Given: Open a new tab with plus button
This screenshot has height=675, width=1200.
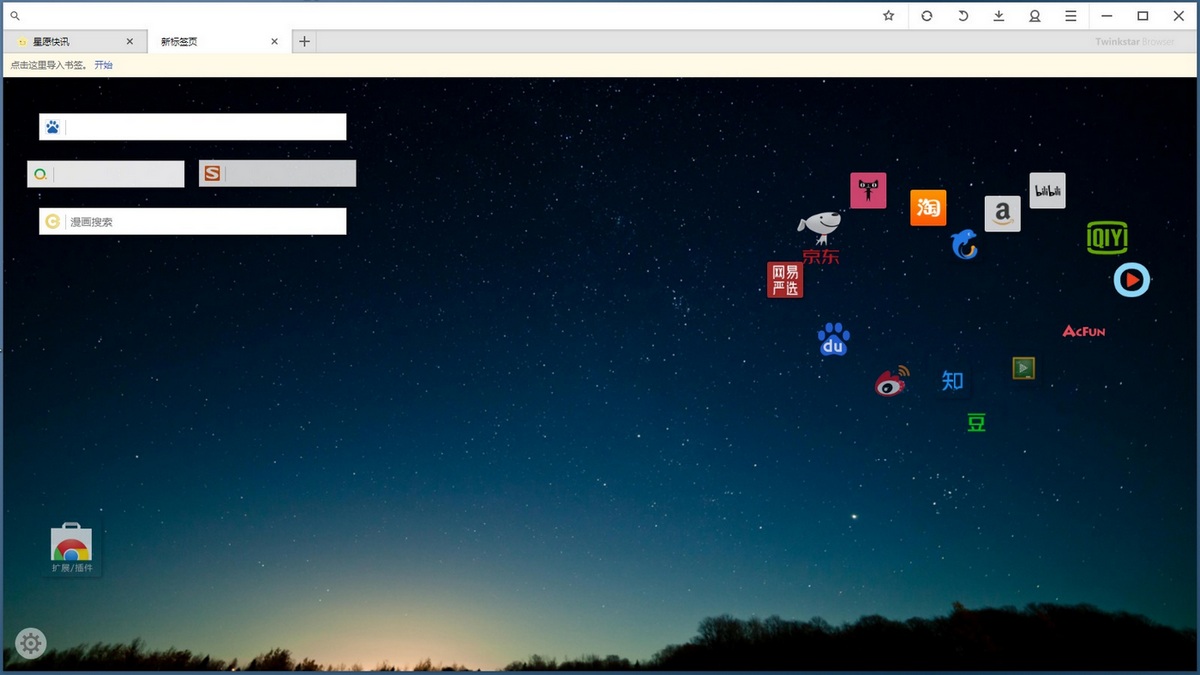Looking at the screenshot, I should coord(305,42).
